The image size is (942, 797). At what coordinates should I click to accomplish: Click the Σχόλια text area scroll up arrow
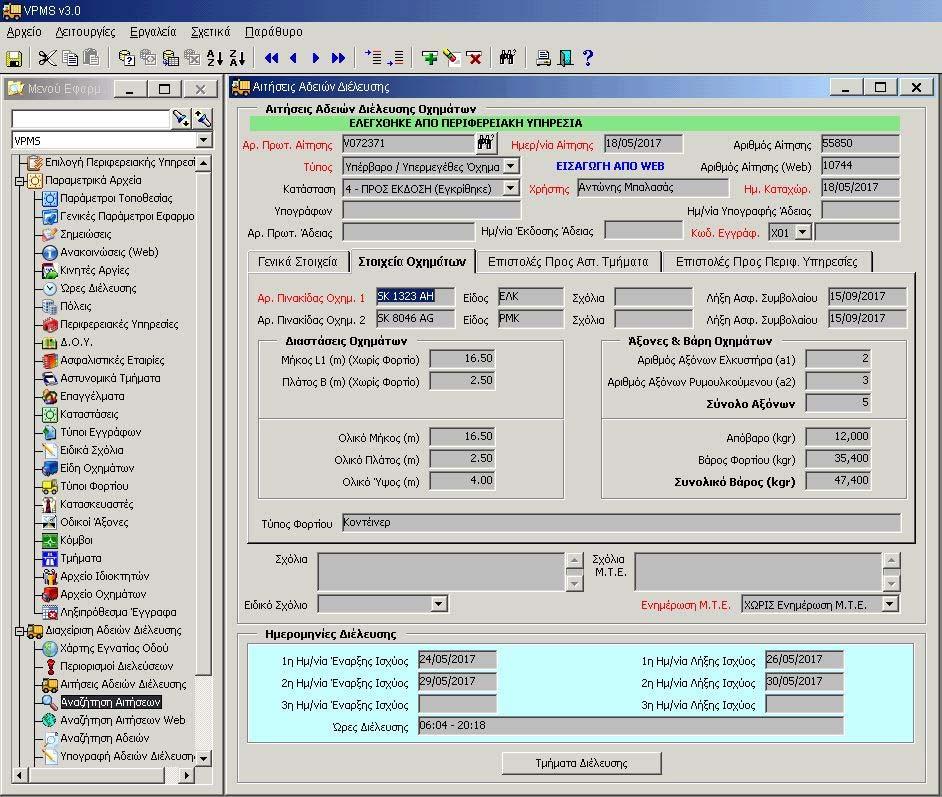(574, 560)
